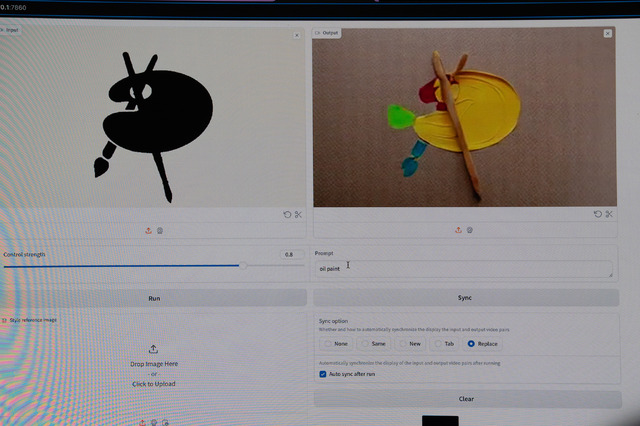
Task: Select the Tab sync option
Action: coord(444,344)
